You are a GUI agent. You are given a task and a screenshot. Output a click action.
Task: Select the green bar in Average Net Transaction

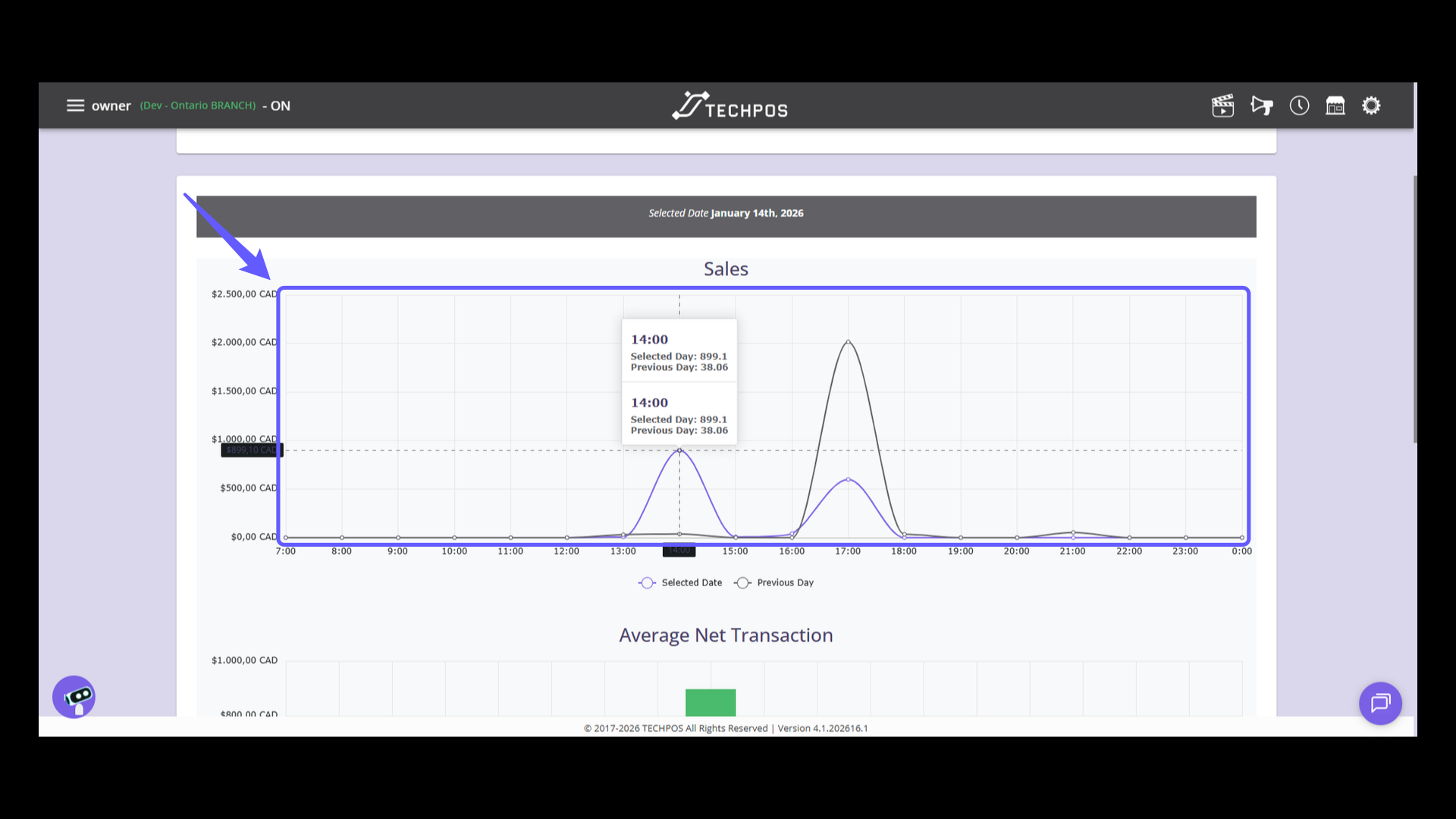click(711, 701)
